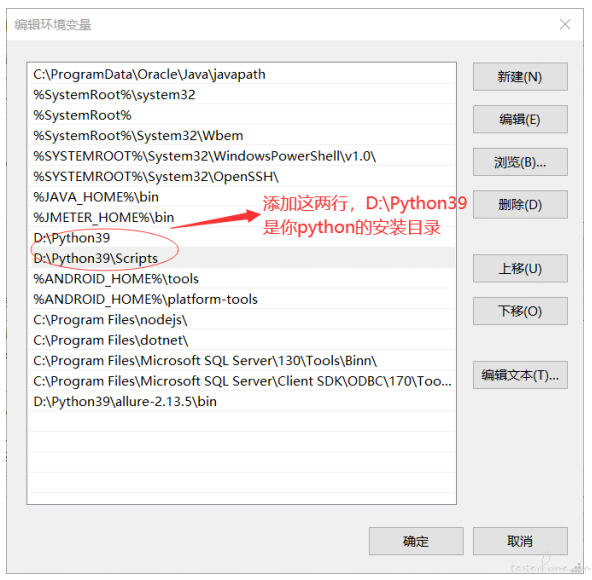Select the %JAVA_HOME%\bin entry

coord(242,197)
